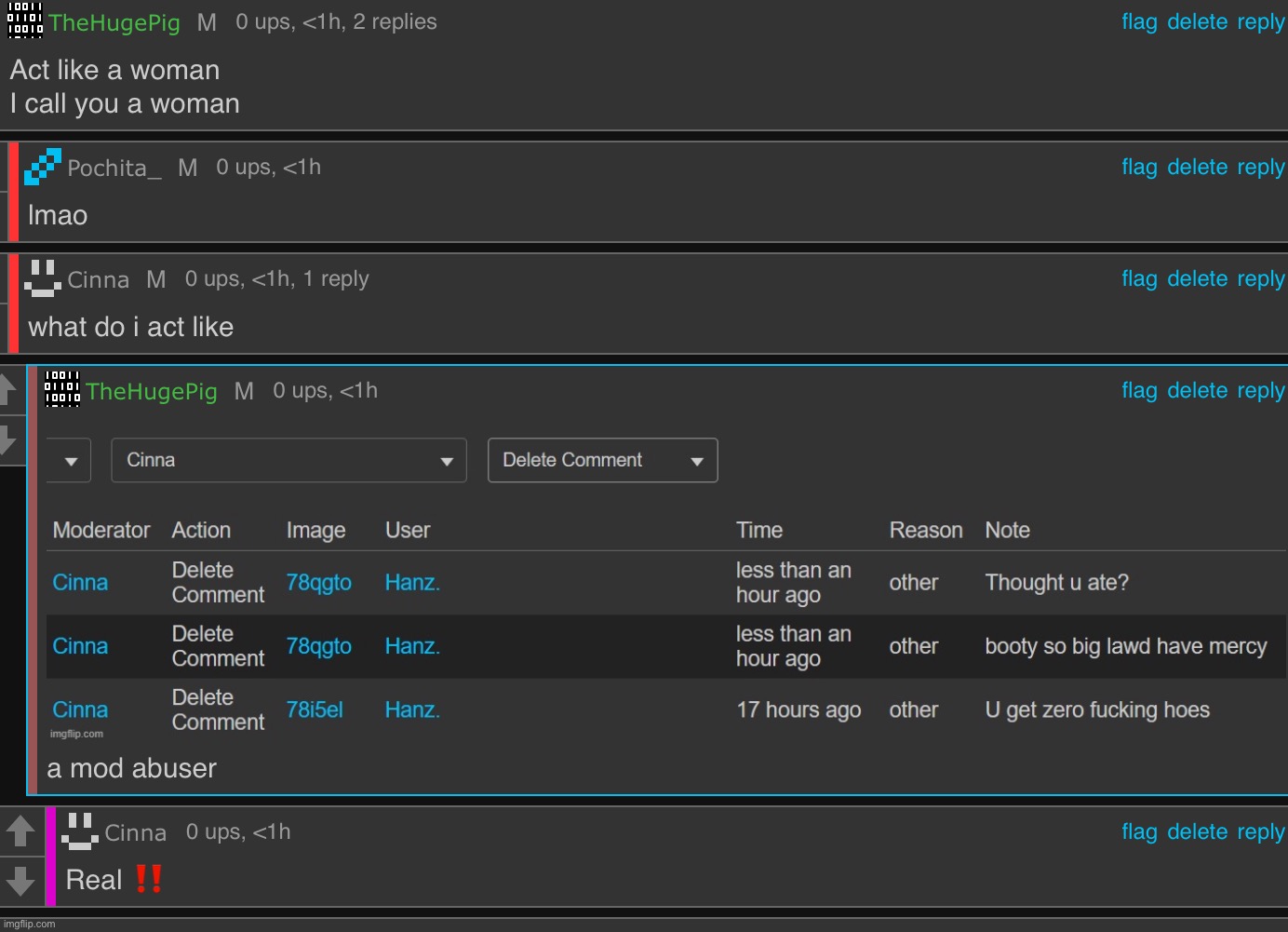Delete Pochita_'s lmao comment
This screenshot has width=1288, height=932.
tap(1198, 167)
